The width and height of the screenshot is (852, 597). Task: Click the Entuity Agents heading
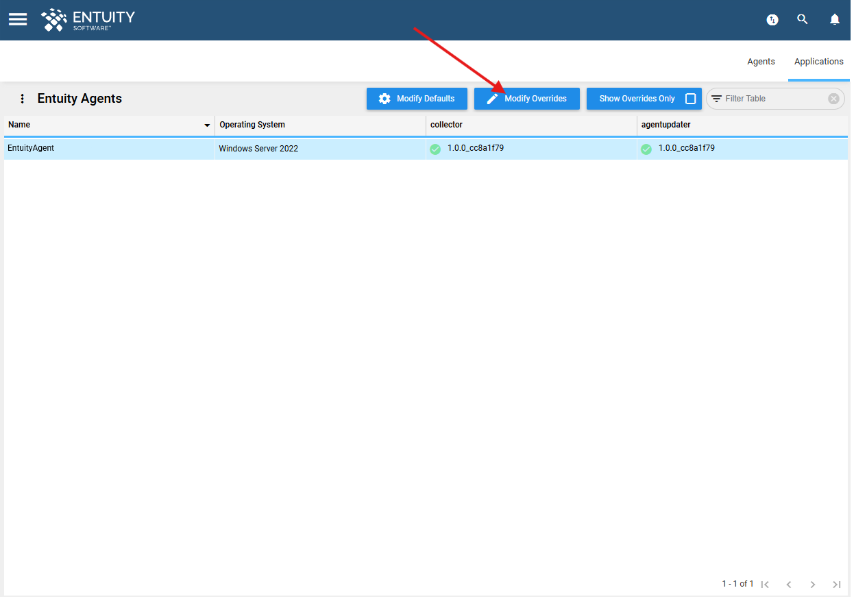point(79,98)
